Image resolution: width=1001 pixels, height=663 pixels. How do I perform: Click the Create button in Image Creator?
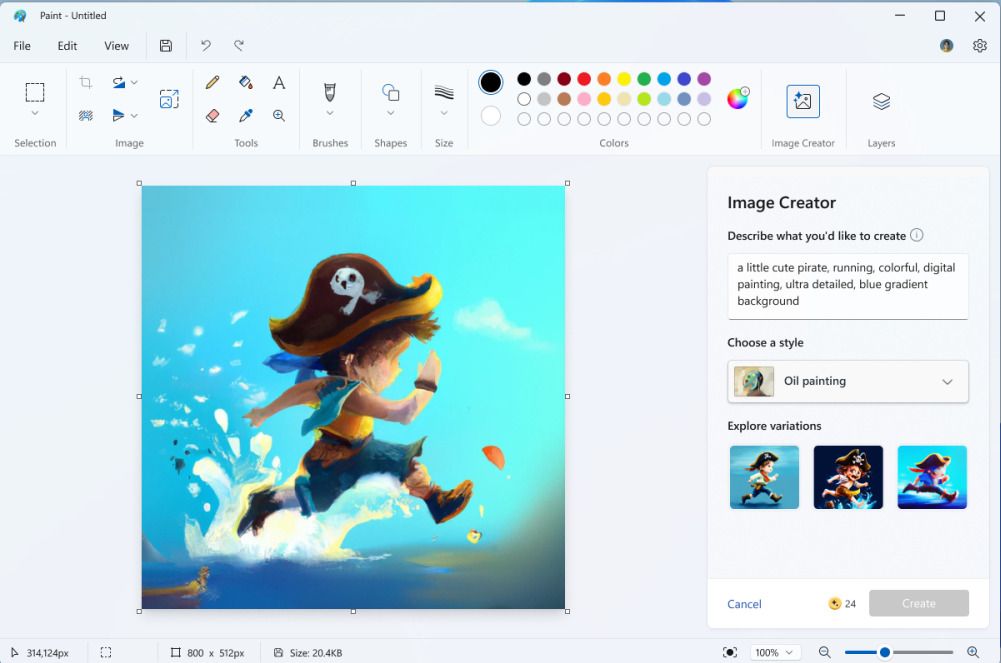tap(918, 602)
